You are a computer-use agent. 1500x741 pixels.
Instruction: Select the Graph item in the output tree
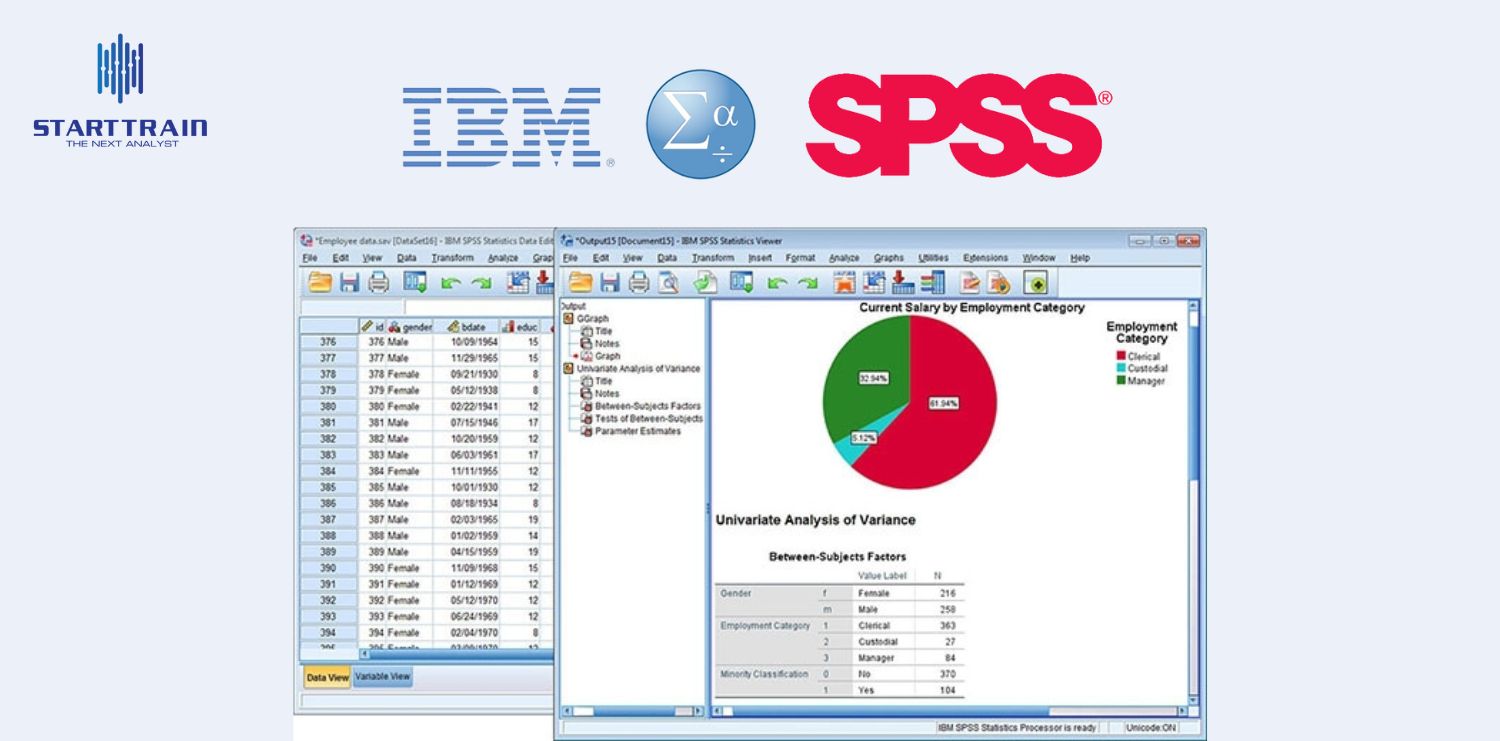point(608,355)
